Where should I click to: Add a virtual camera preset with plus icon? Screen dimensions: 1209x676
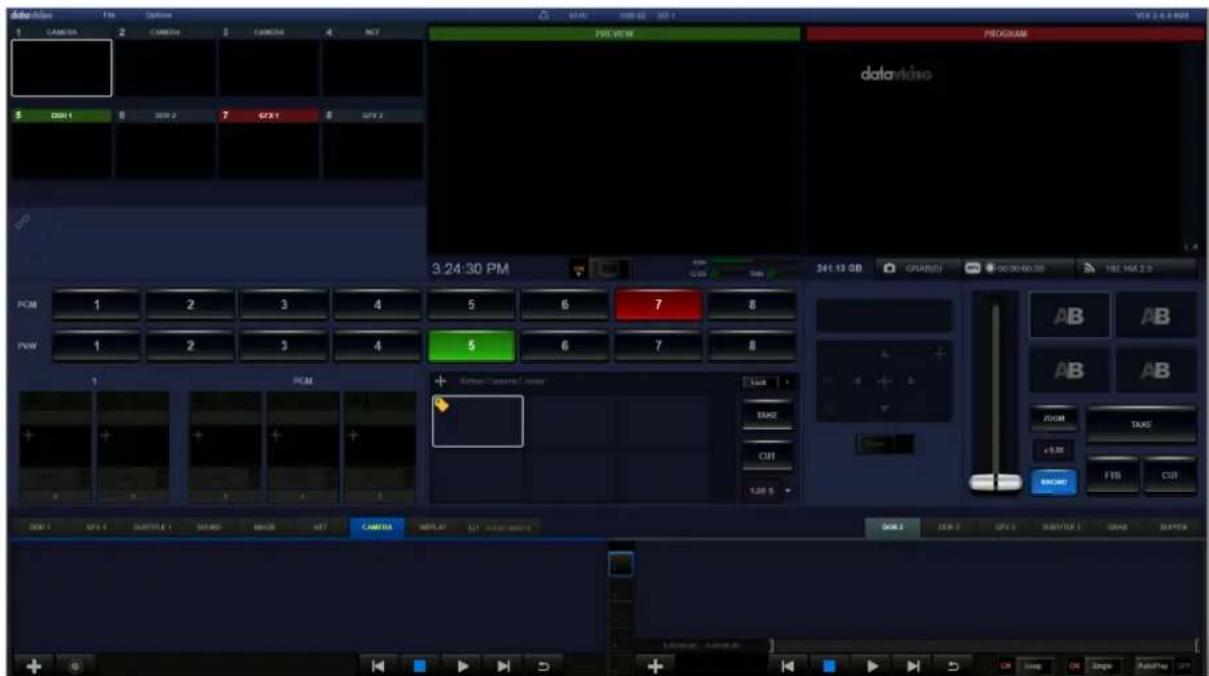pyautogui.click(x=439, y=381)
